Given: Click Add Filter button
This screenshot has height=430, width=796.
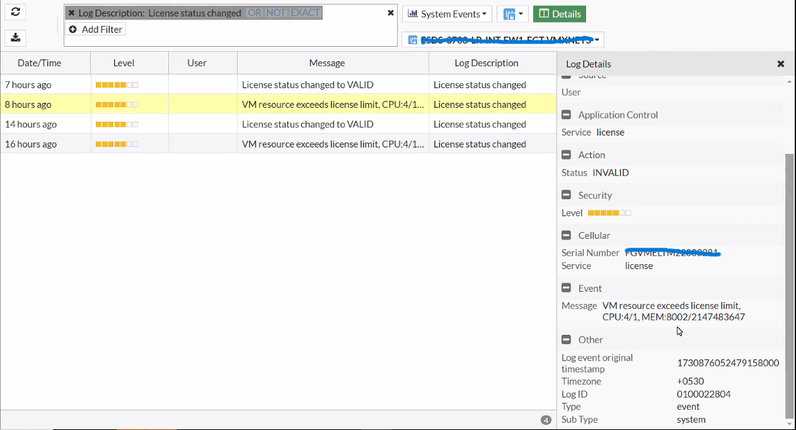Looking at the screenshot, I should (x=95, y=30).
